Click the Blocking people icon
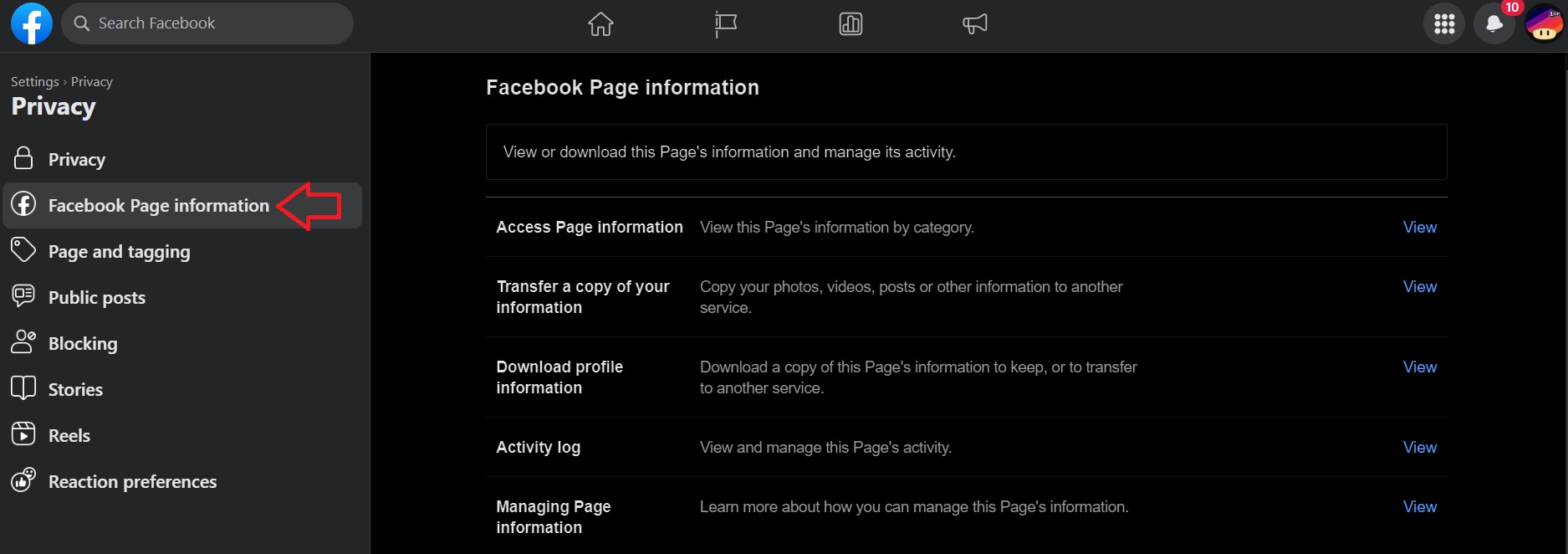Screen dimensions: 1568x554 pyautogui.click(x=23, y=341)
